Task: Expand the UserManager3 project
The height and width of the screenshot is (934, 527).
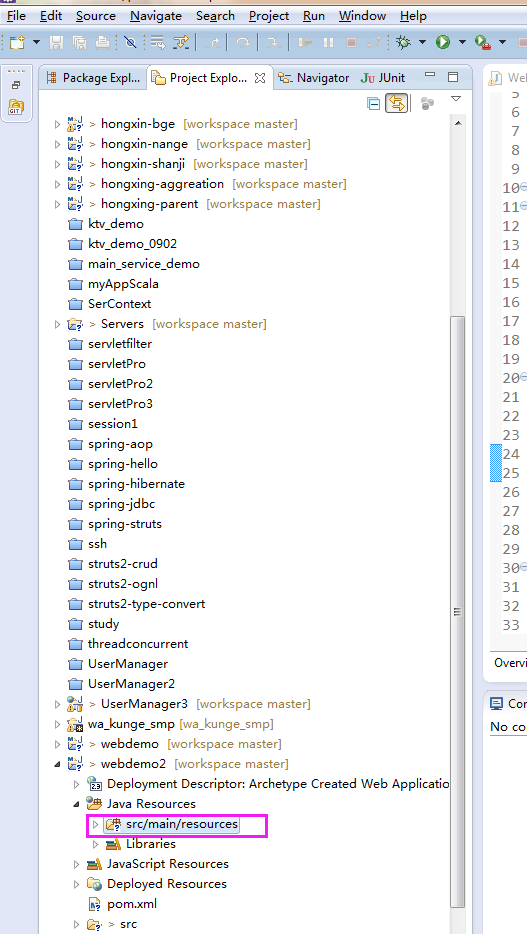Action: click(57, 704)
